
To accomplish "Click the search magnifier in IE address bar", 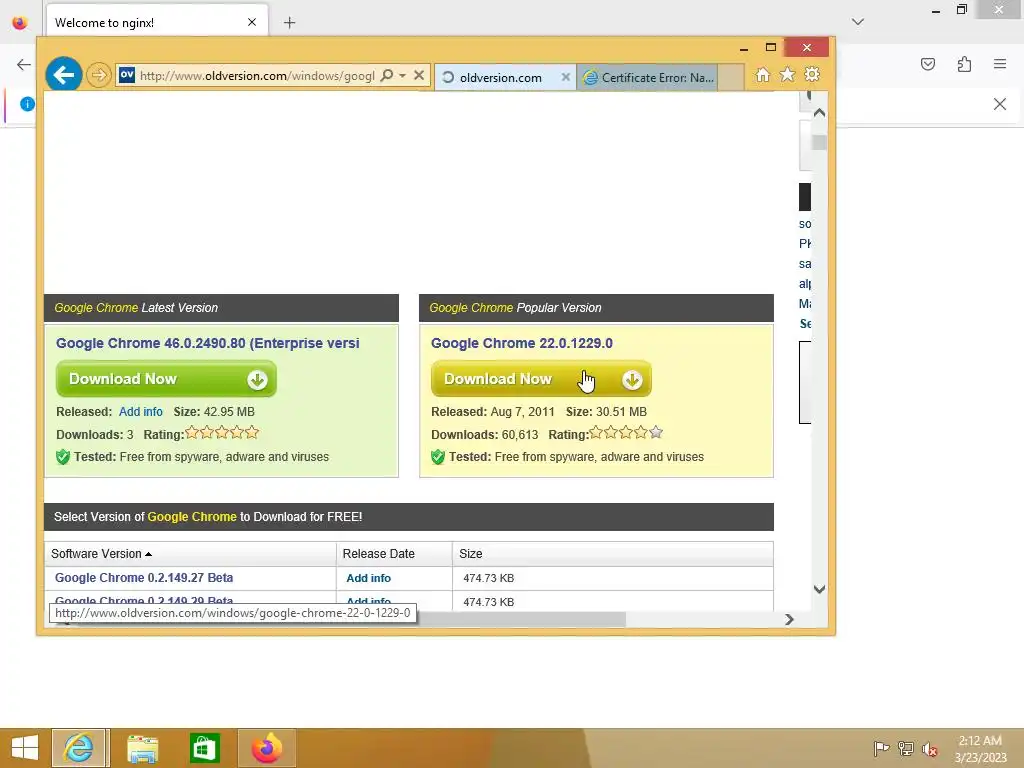I will pyautogui.click(x=387, y=75).
